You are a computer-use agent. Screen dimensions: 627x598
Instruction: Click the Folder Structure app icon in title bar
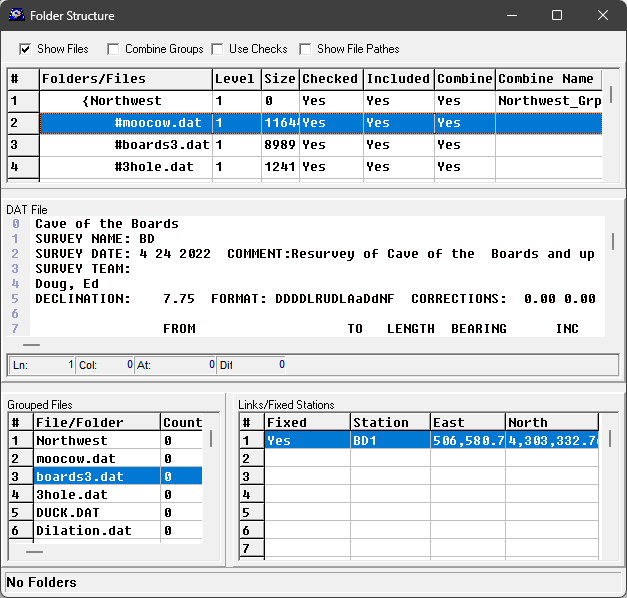(16, 15)
